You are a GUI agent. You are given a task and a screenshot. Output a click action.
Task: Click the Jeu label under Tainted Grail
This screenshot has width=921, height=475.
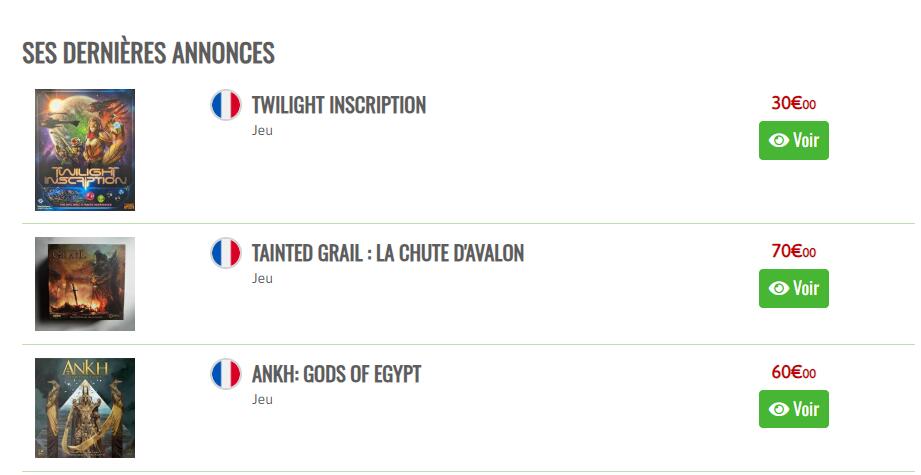click(x=262, y=278)
